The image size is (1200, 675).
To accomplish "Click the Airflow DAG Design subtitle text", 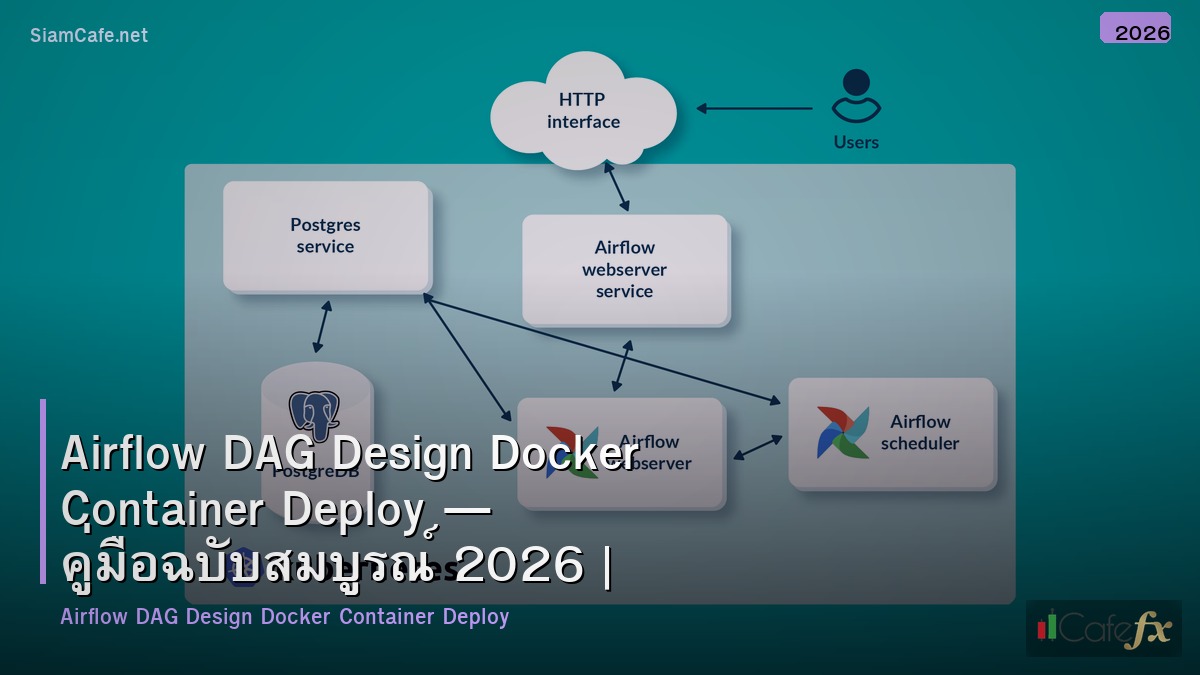I will coord(284,617).
